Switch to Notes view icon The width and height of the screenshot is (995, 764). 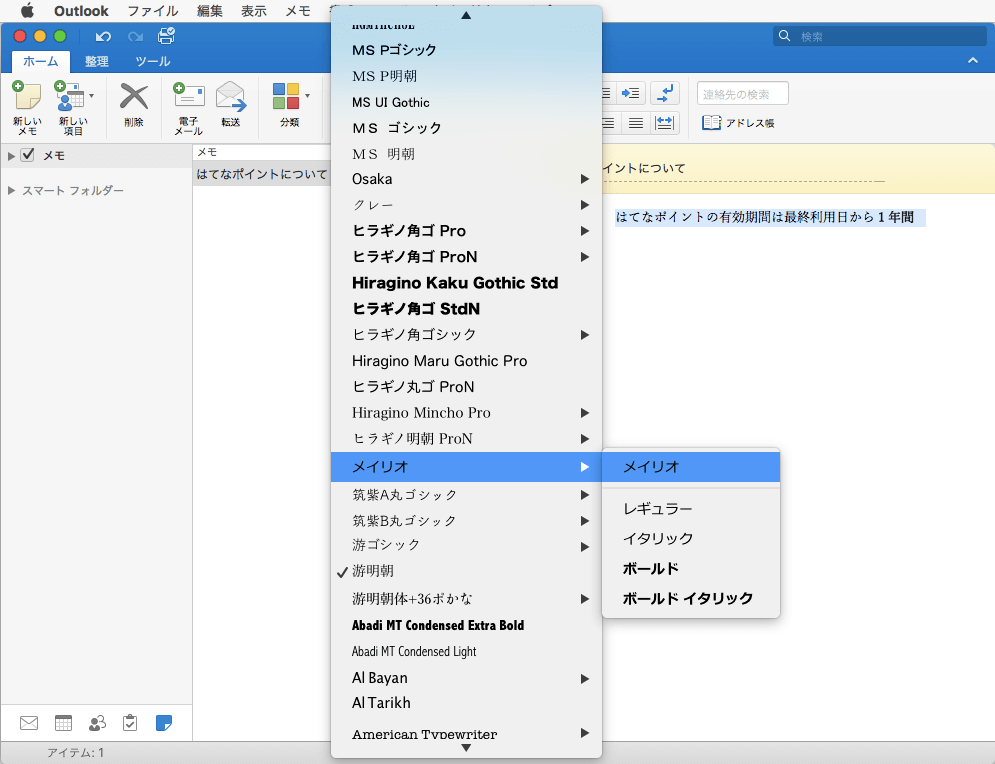tap(164, 723)
